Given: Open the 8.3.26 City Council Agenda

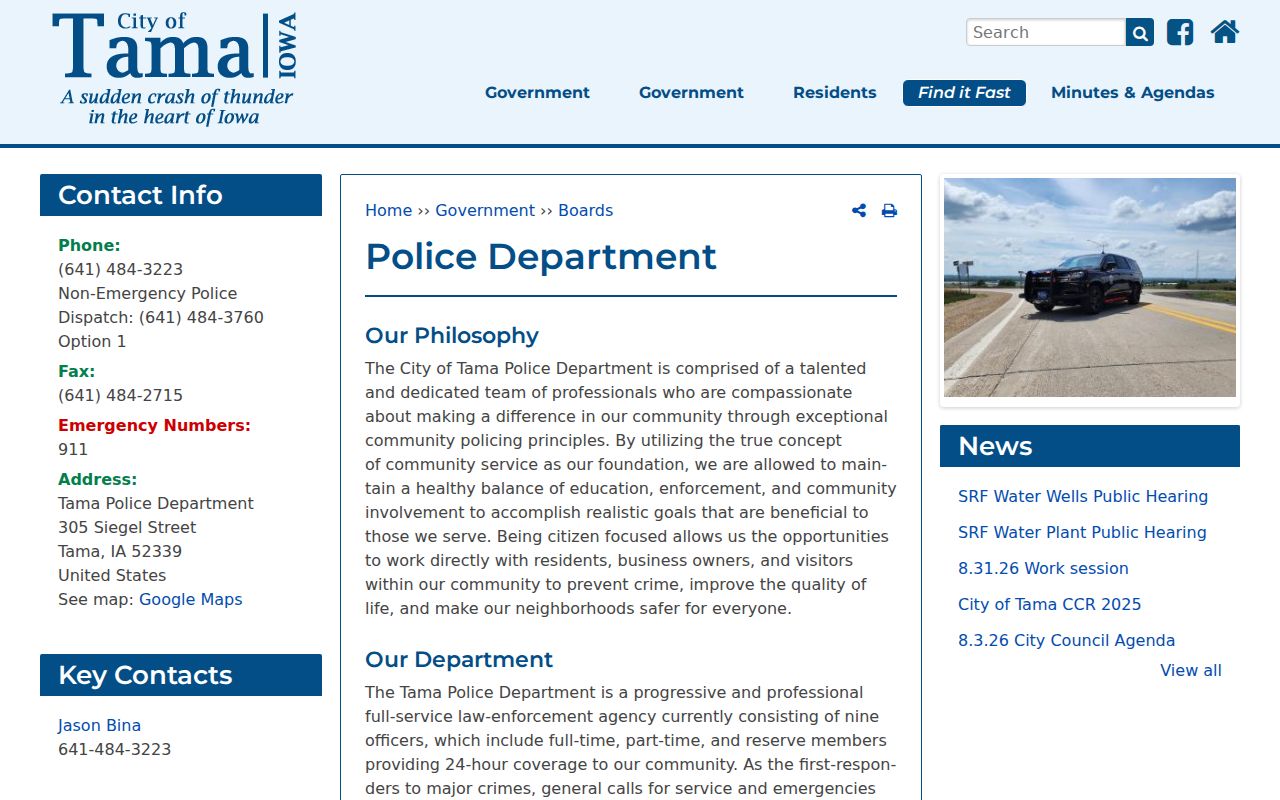Looking at the screenshot, I should tap(1066, 640).
